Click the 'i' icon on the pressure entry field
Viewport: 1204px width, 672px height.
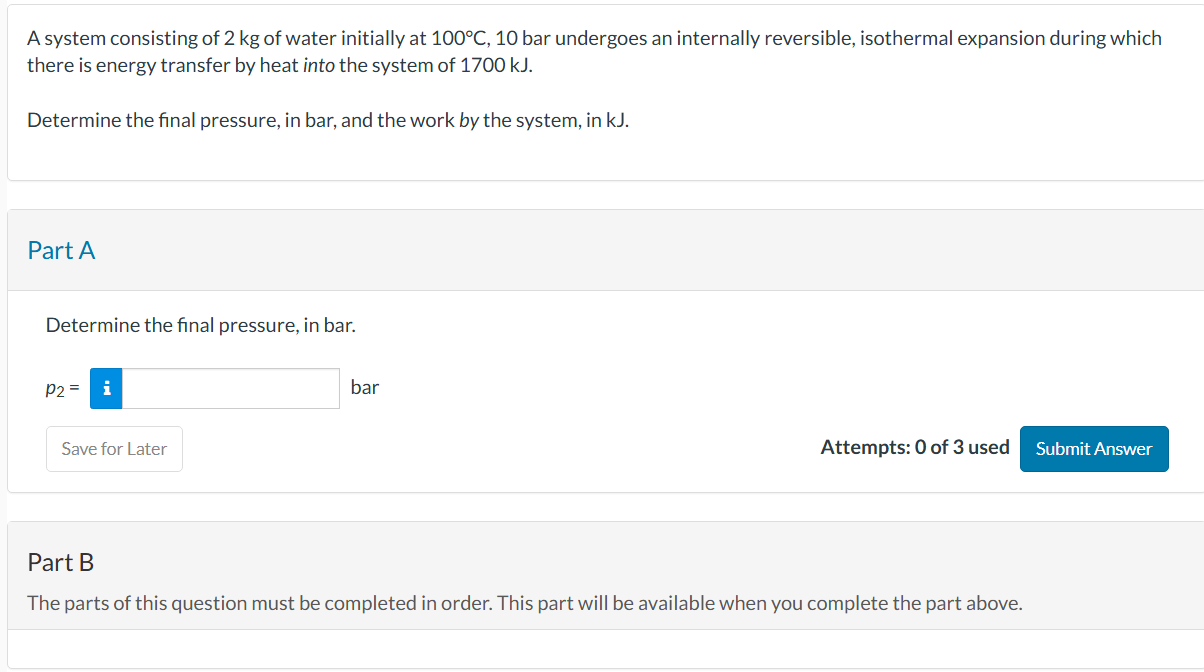tap(105, 388)
